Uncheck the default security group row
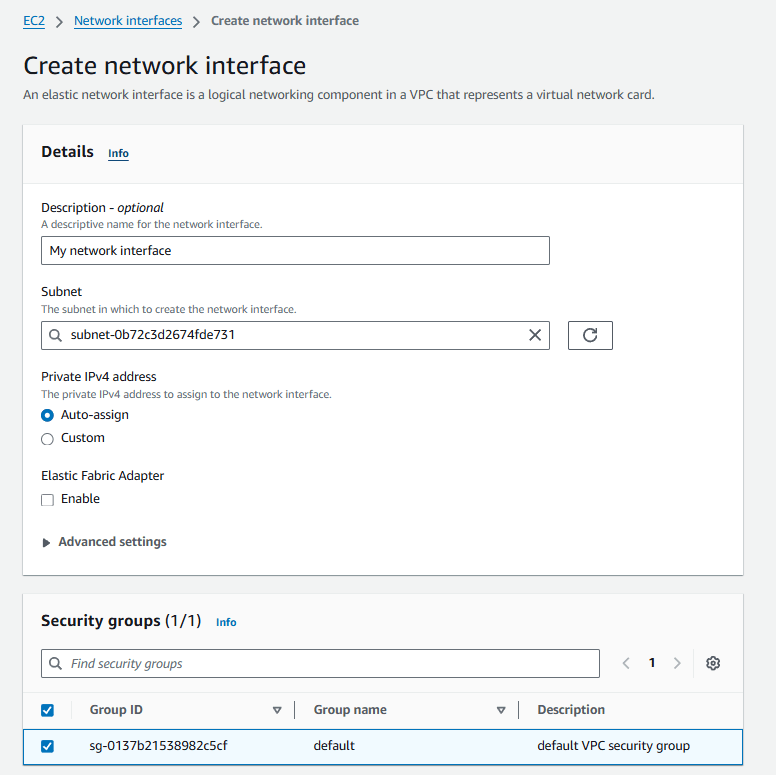Viewport: 776px width, 775px height. click(x=47, y=746)
